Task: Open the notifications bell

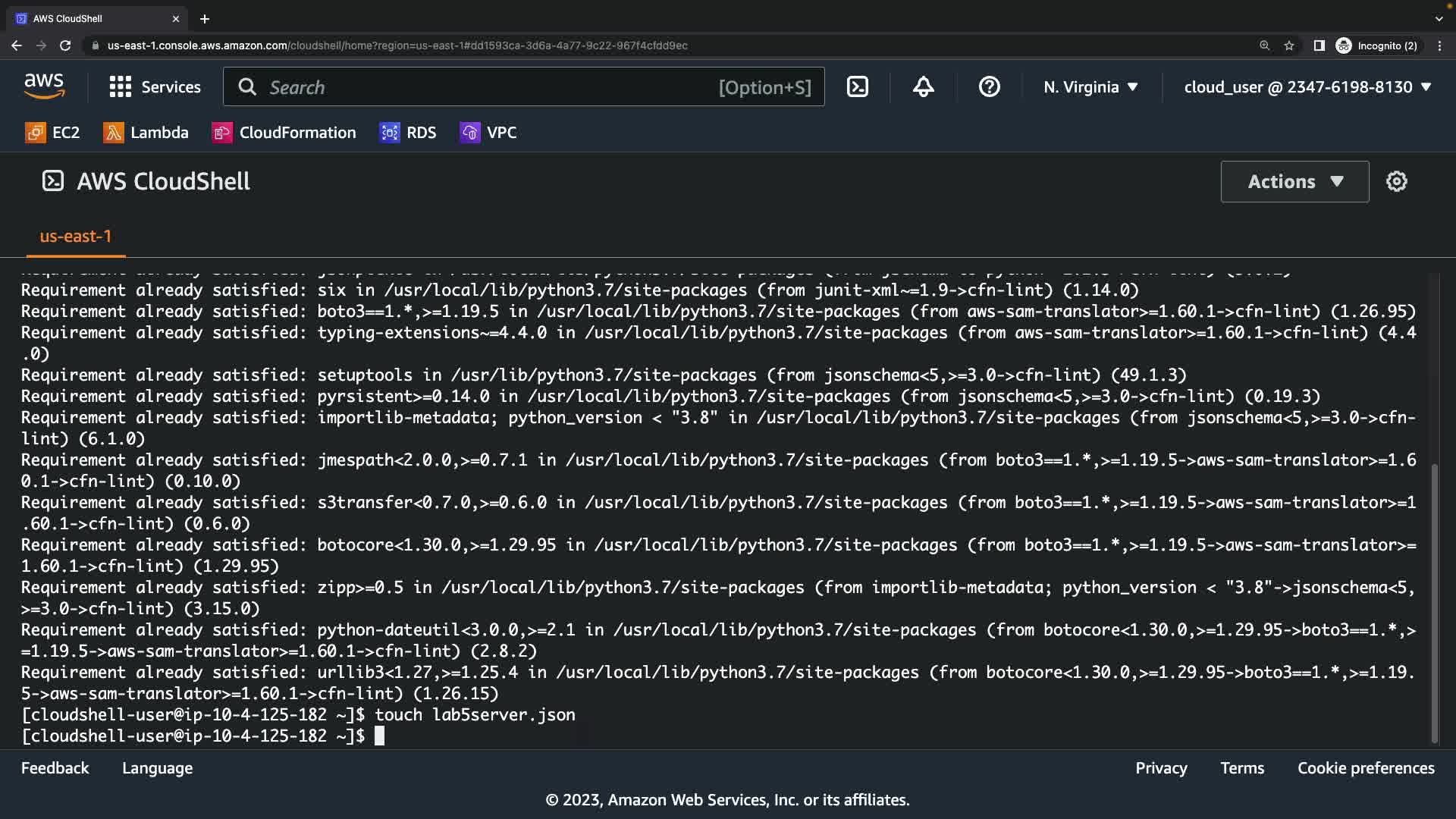Action: tap(923, 87)
